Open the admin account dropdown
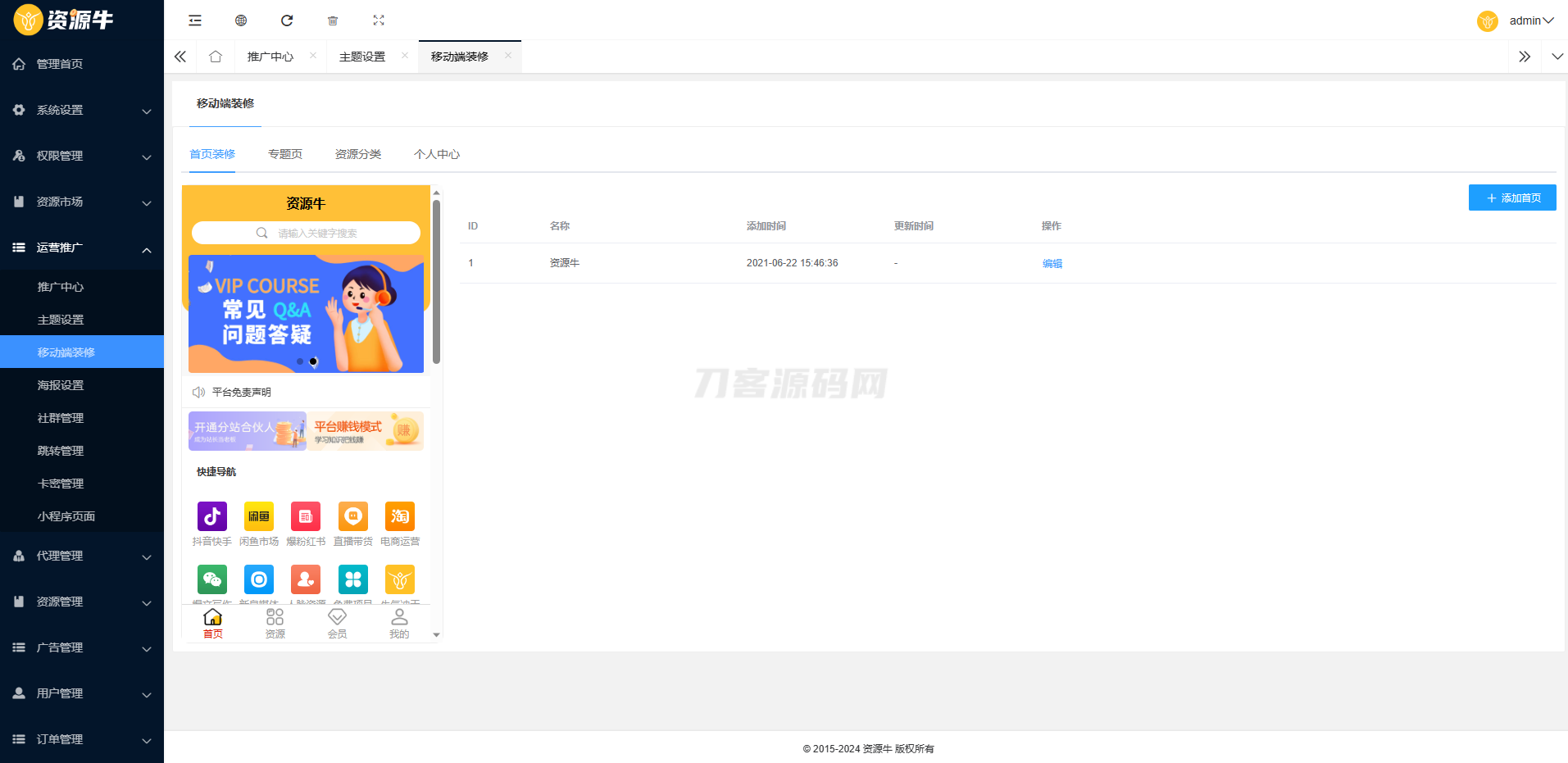 pyautogui.click(x=1526, y=20)
